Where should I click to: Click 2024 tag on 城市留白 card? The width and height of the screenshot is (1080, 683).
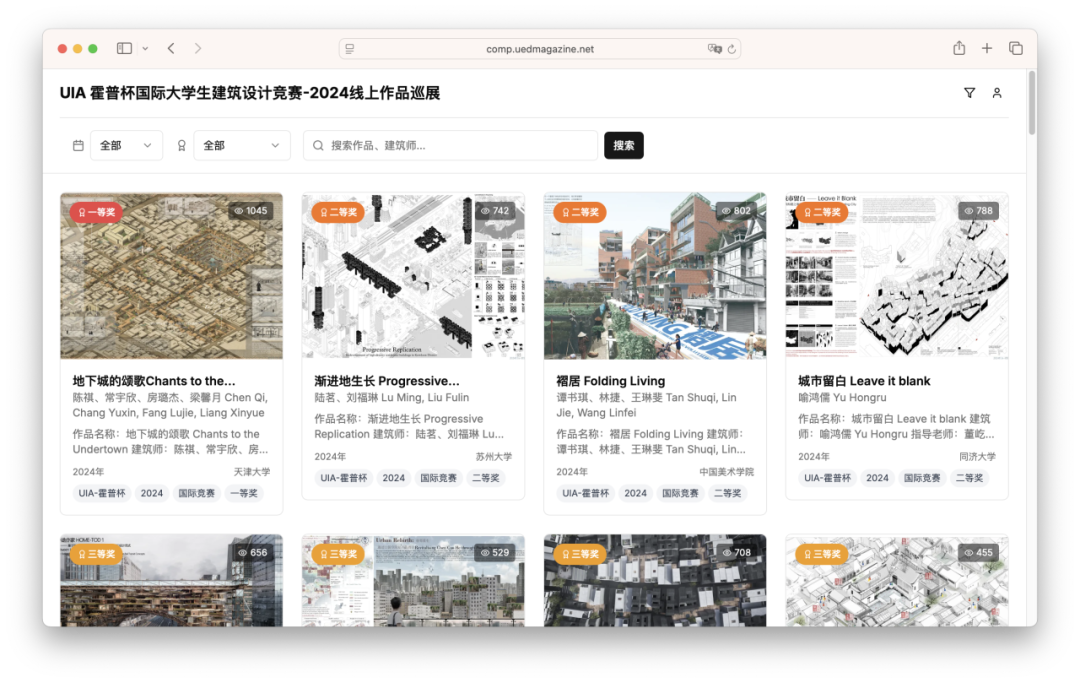pos(878,478)
